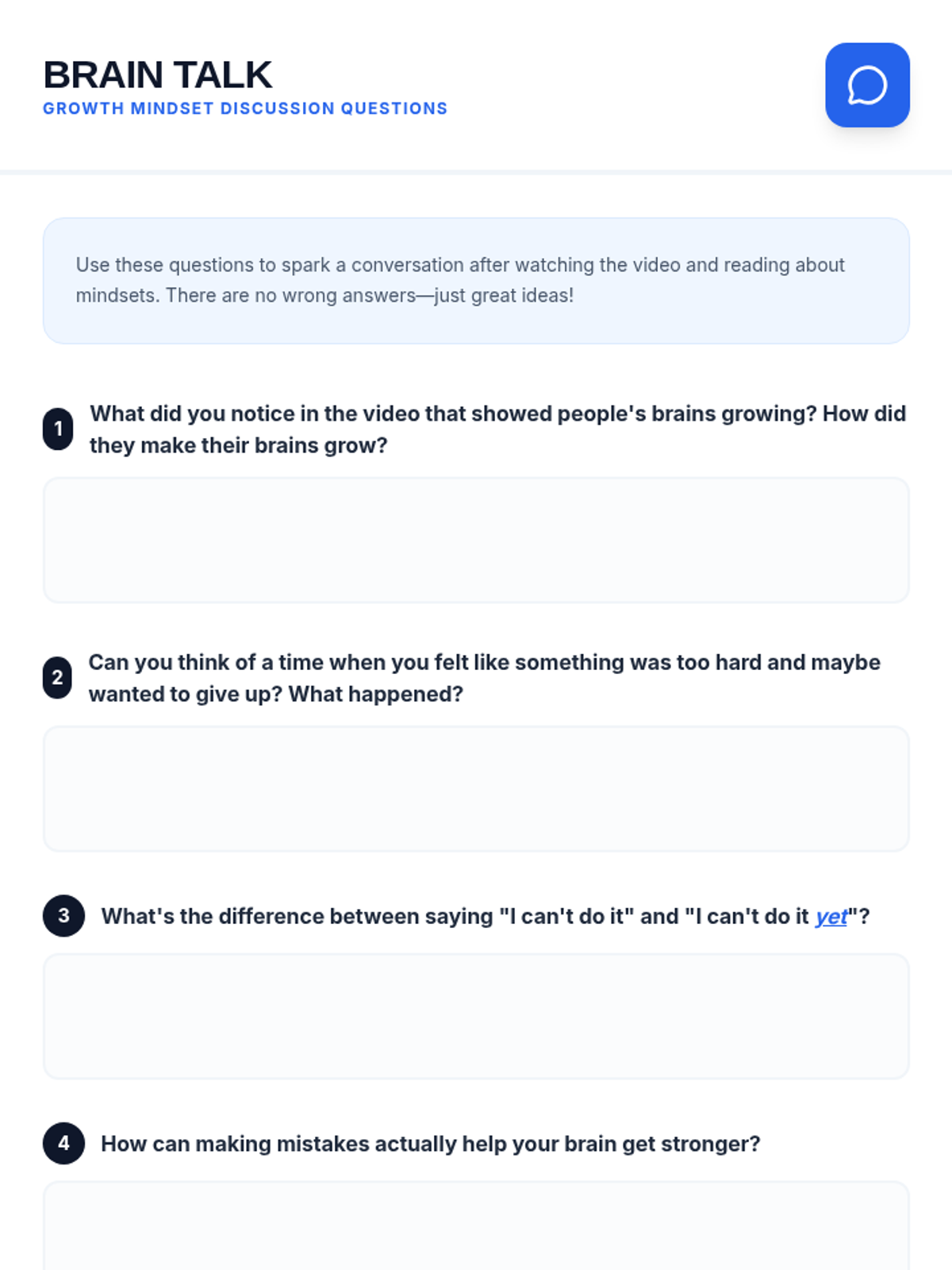This screenshot has height=1270, width=952.
Task: Click the BRAIN TALK title
Action: click(158, 75)
